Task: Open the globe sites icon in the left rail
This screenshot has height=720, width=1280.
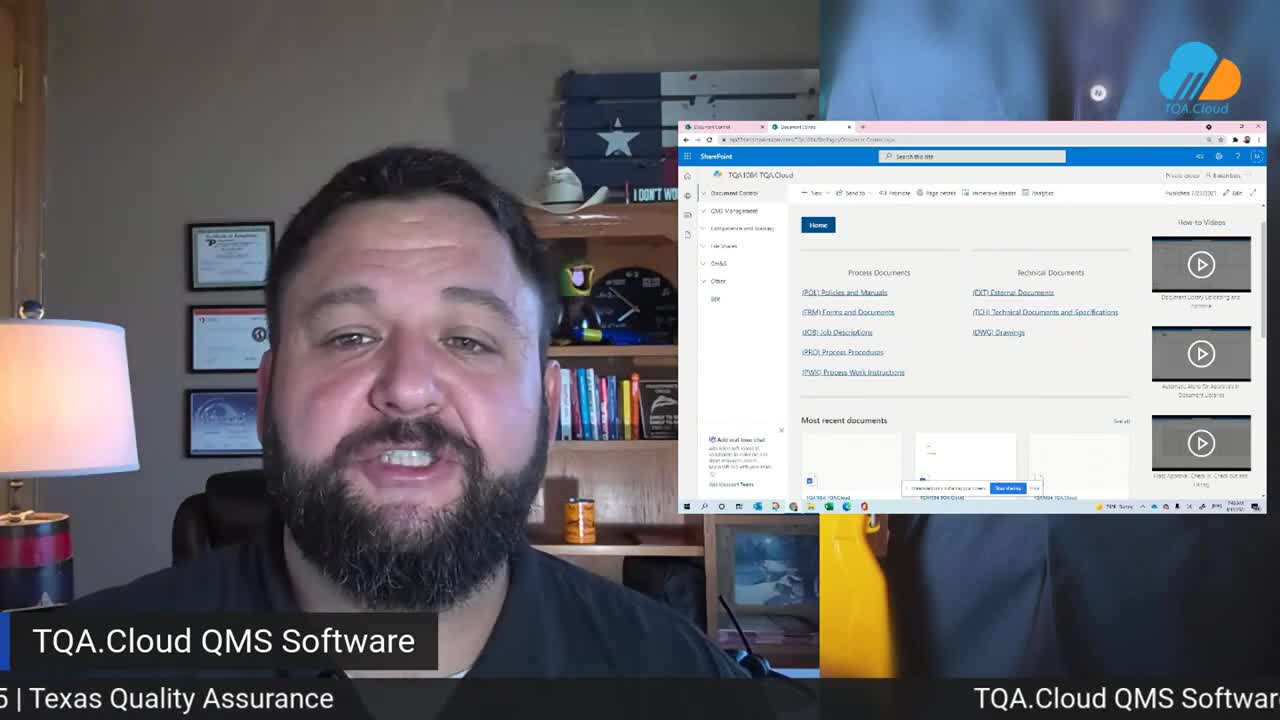Action: [687, 195]
